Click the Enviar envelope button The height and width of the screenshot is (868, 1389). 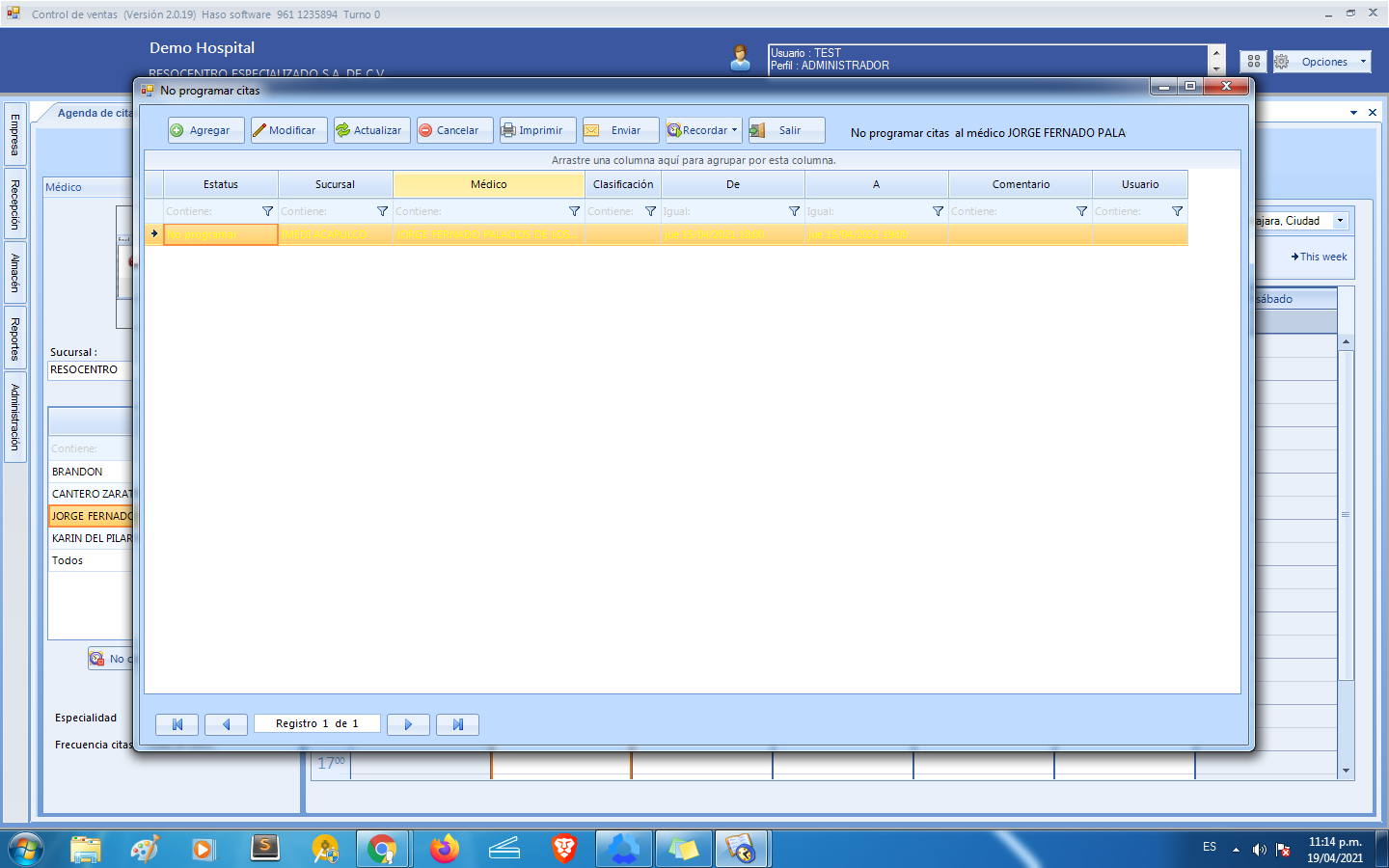click(620, 130)
